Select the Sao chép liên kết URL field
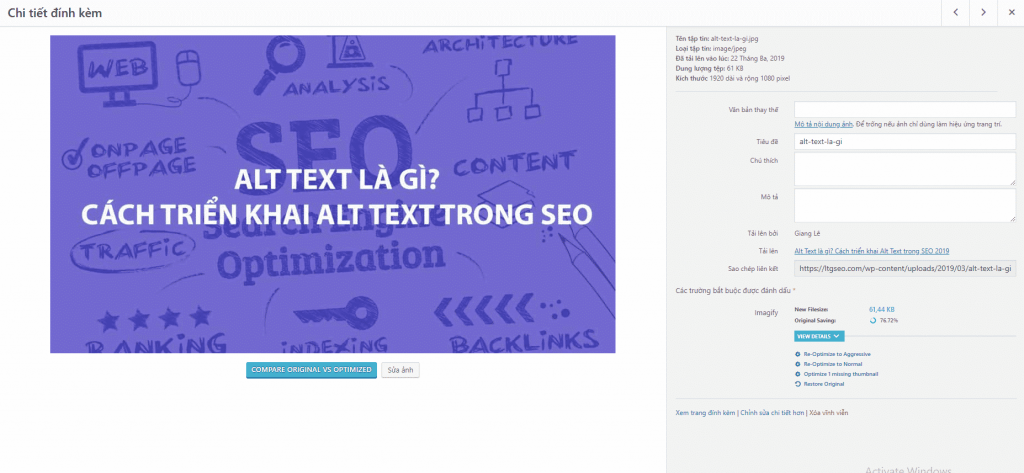The image size is (1024, 473). click(x=904, y=269)
